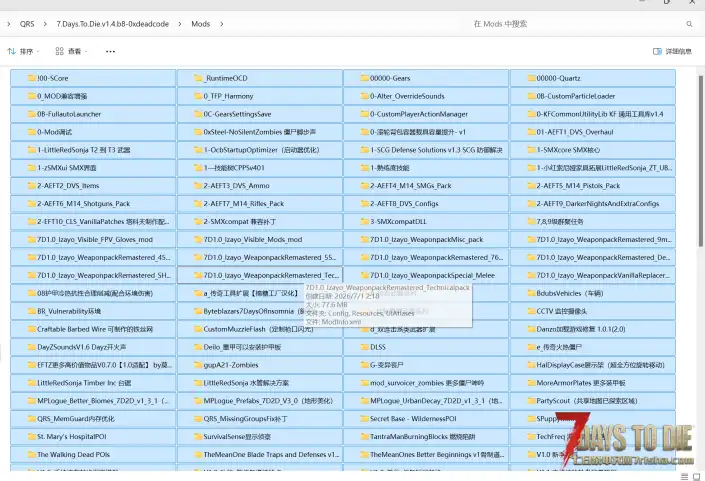Click the Secret Base - WildernessPOI folder name
The height and width of the screenshot is (481, 705).
point(413,419)
